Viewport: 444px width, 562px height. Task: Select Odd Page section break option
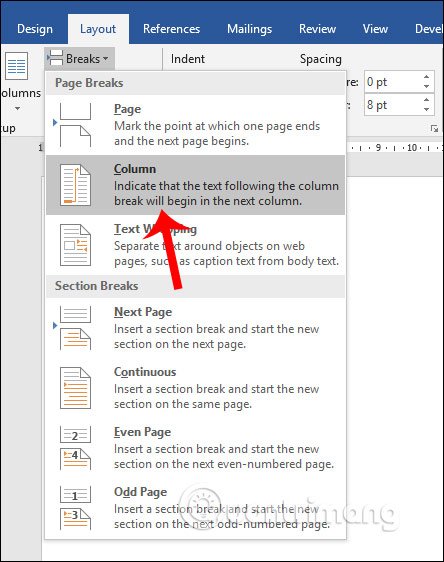(195, 508)
